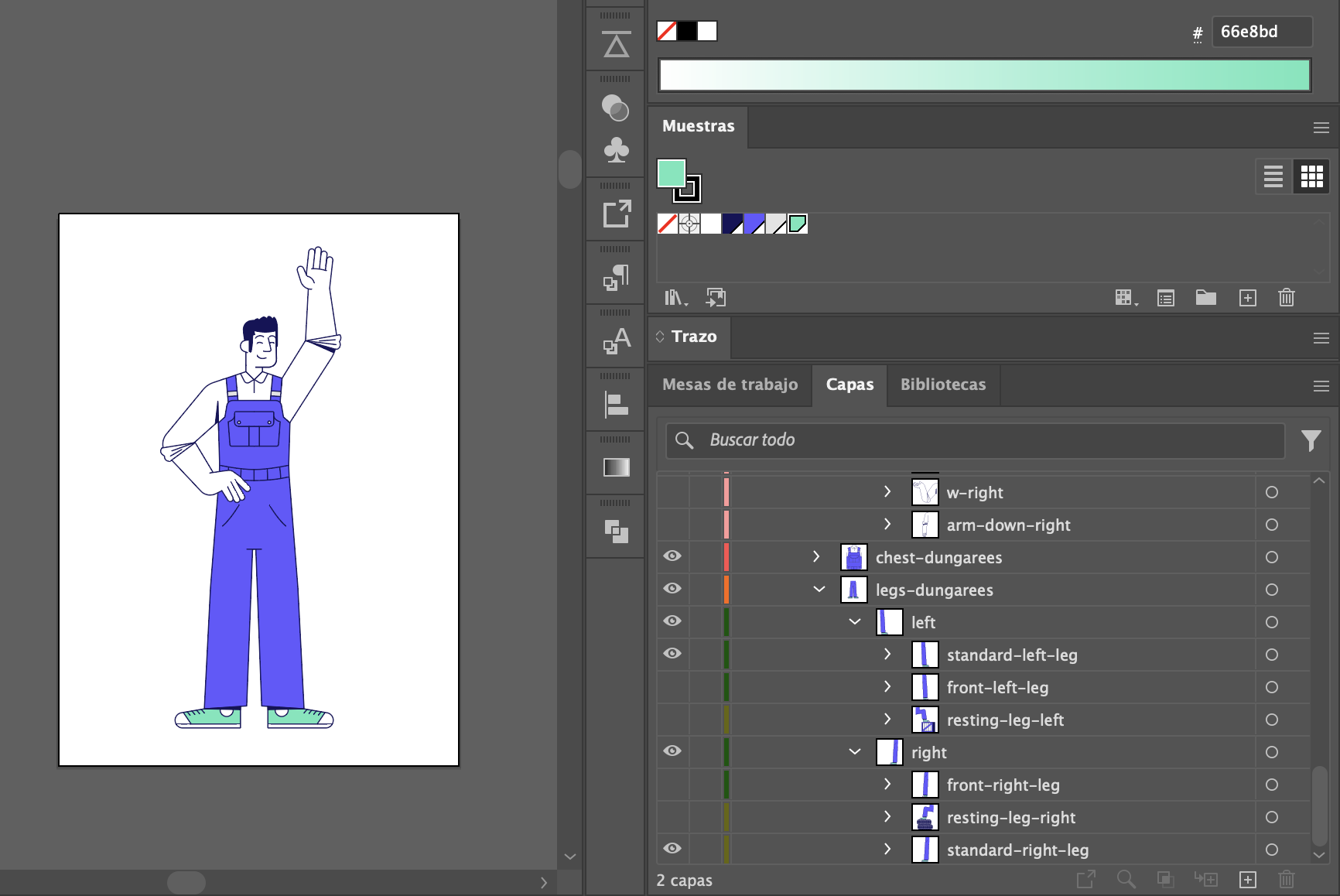
Task: Open the Gradient panel icon
Action: [616, 467]
